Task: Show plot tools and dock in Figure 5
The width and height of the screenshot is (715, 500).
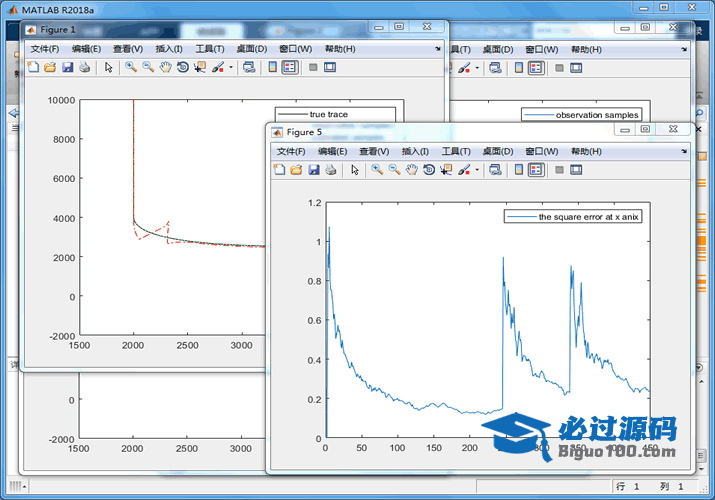Action: tap(576, 170)
